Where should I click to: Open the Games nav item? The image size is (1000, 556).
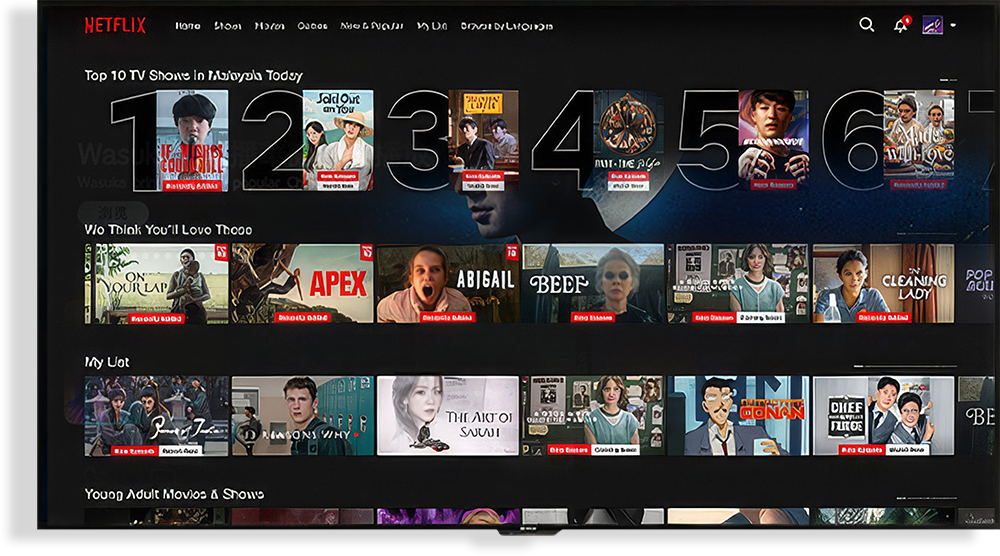click(312, 26)
